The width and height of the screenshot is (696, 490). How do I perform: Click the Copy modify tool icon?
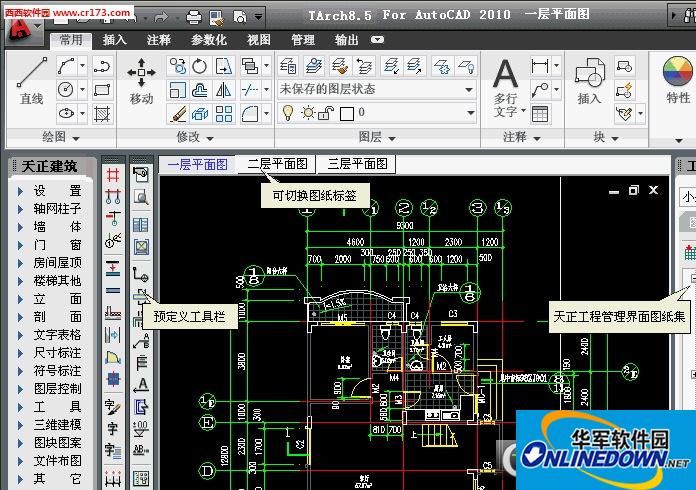177,67
